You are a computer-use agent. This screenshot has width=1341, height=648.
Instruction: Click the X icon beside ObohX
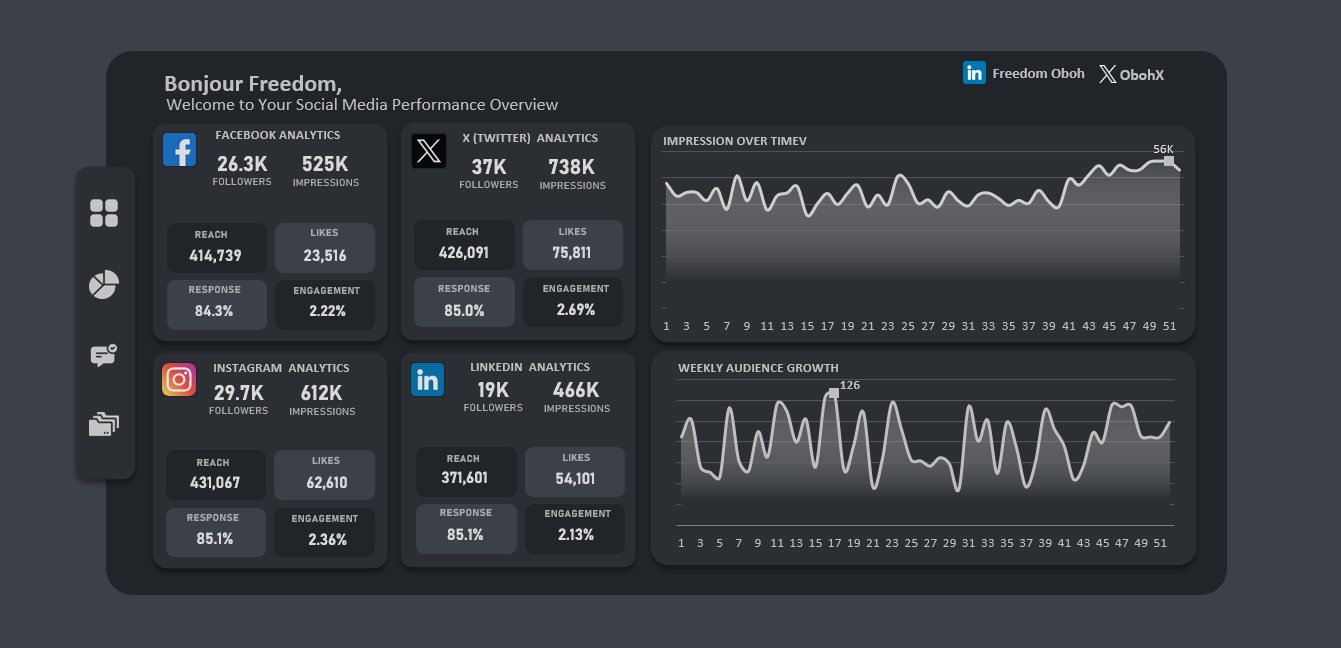[1107, 74]
